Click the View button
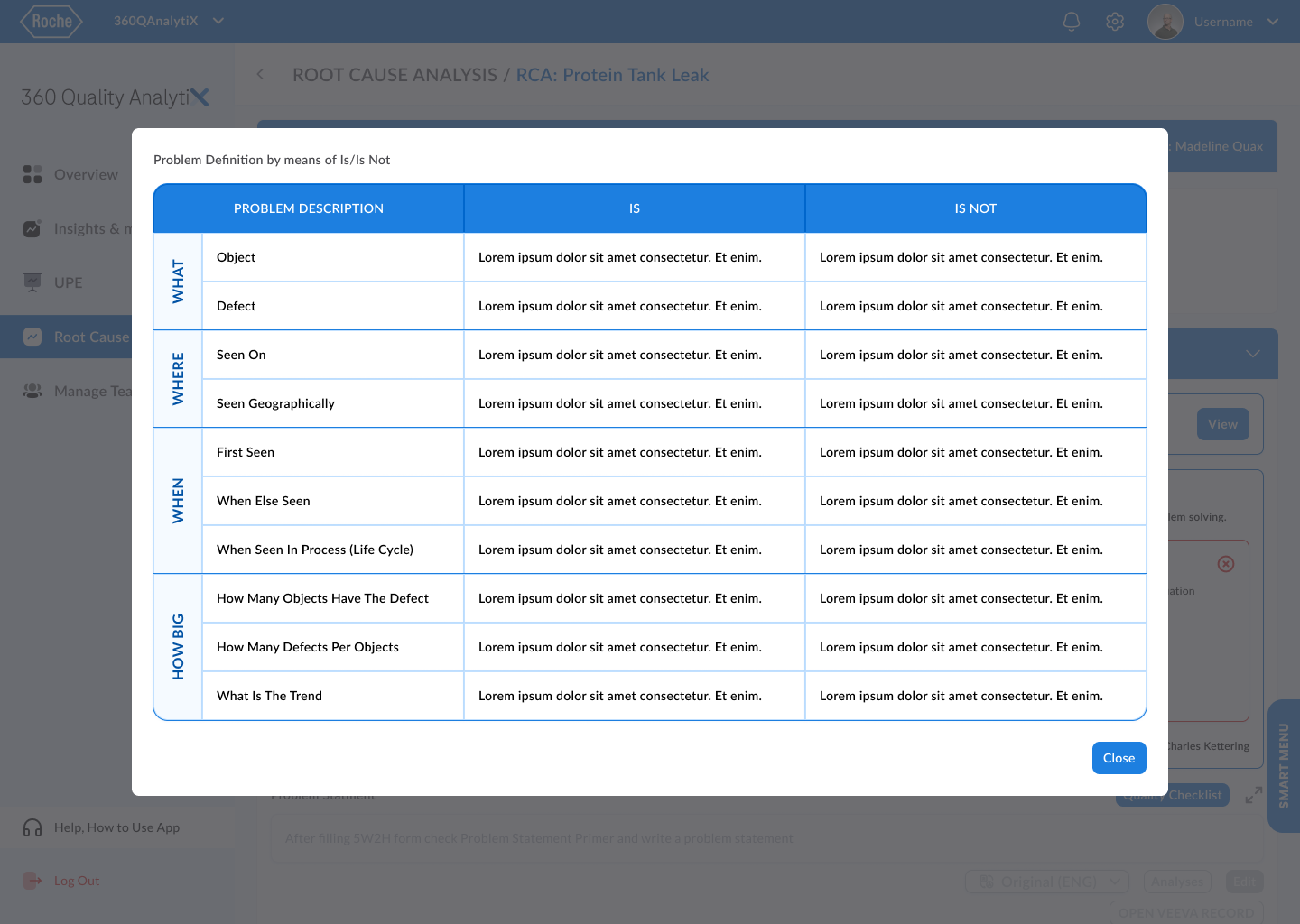This screenshot has width=1300, height=924. 1222,424
